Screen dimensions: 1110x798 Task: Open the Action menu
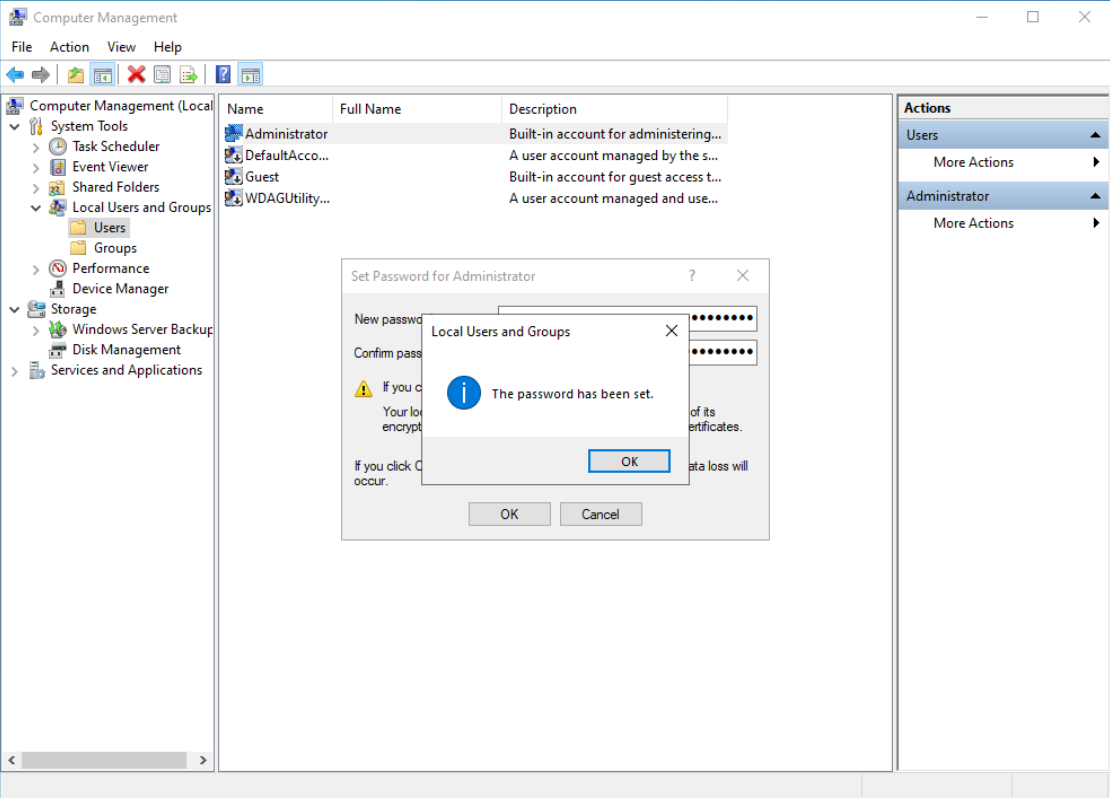69,47
